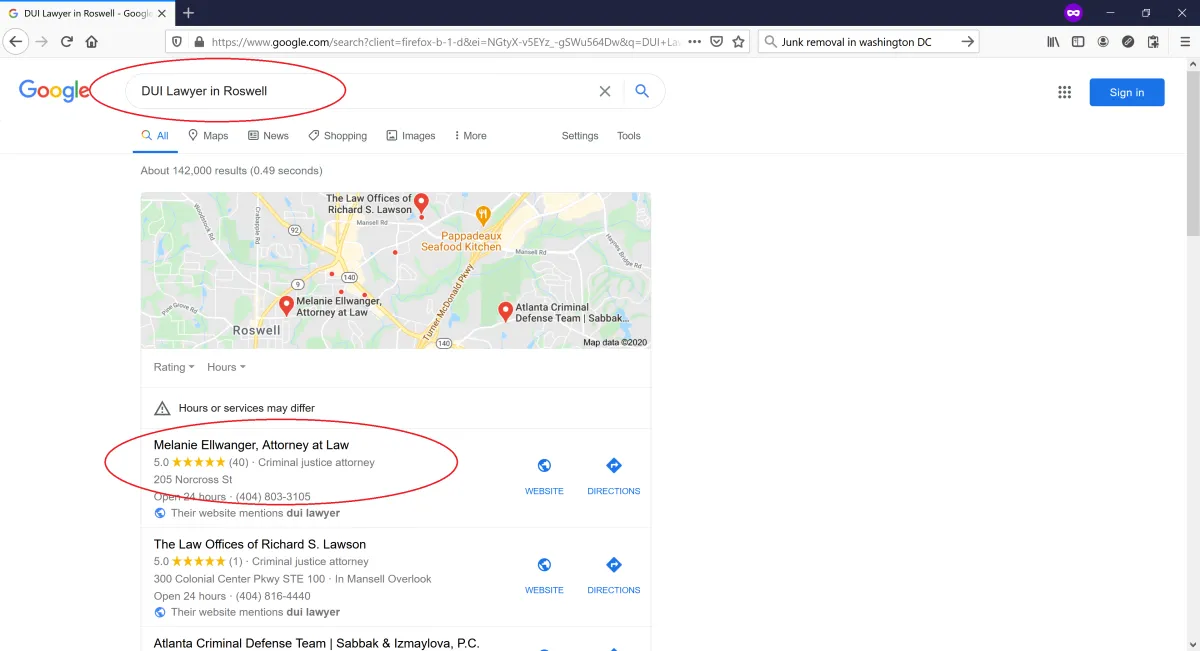Click the Melanie Ellwanger map pin

tap(286, 306)
